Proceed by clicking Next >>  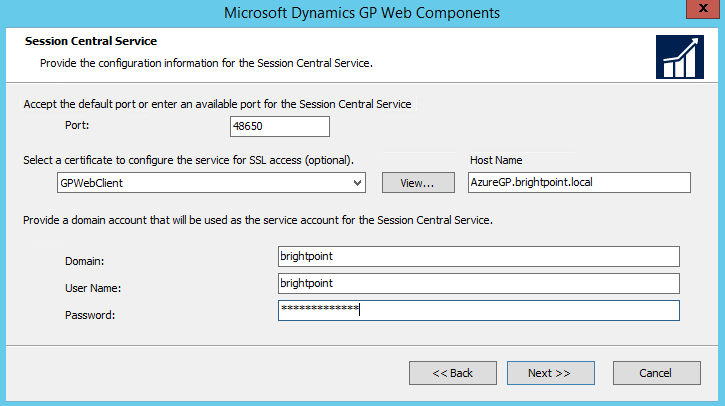coord(549,373)
